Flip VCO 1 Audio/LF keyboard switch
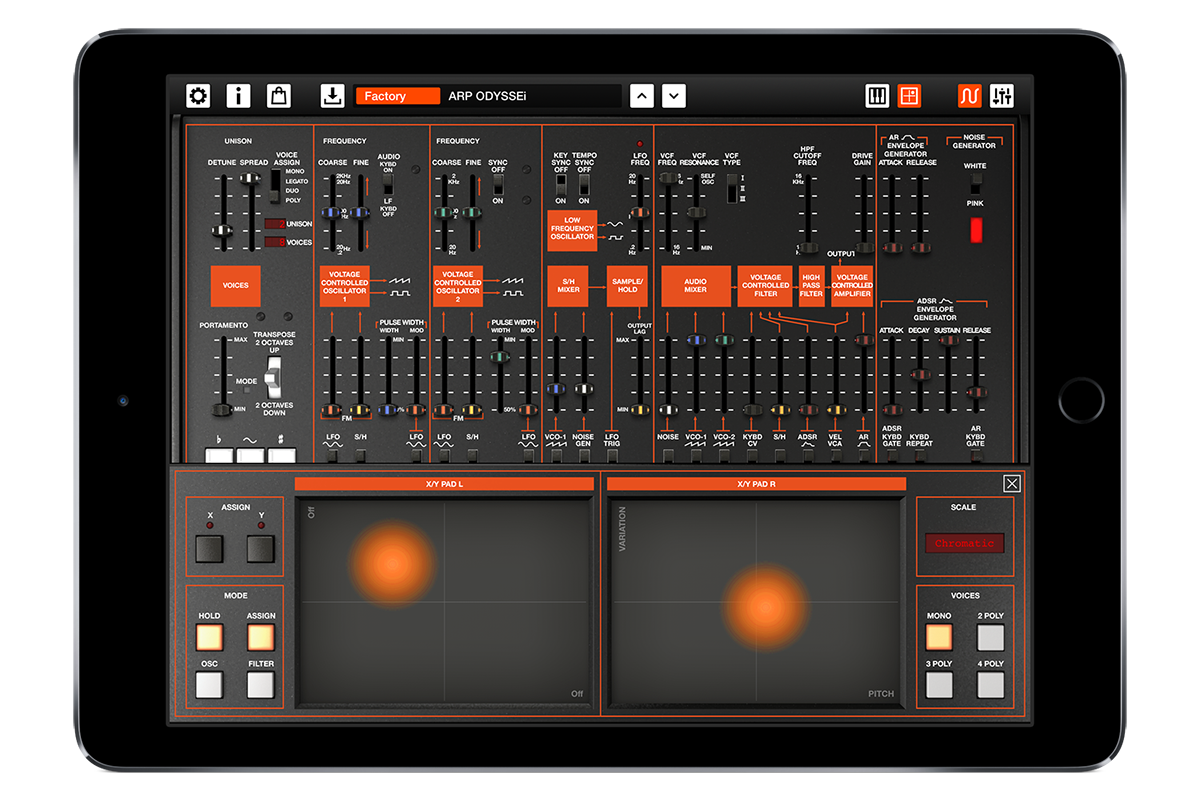1200x800 pixels. (x=388, y=185)
